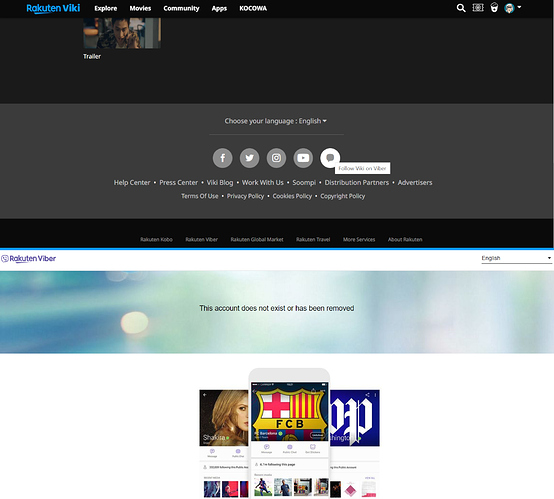This screenshot has width=554, height=499.
Task: Read the Terms Of Use link
Action: tap(200, 196)
